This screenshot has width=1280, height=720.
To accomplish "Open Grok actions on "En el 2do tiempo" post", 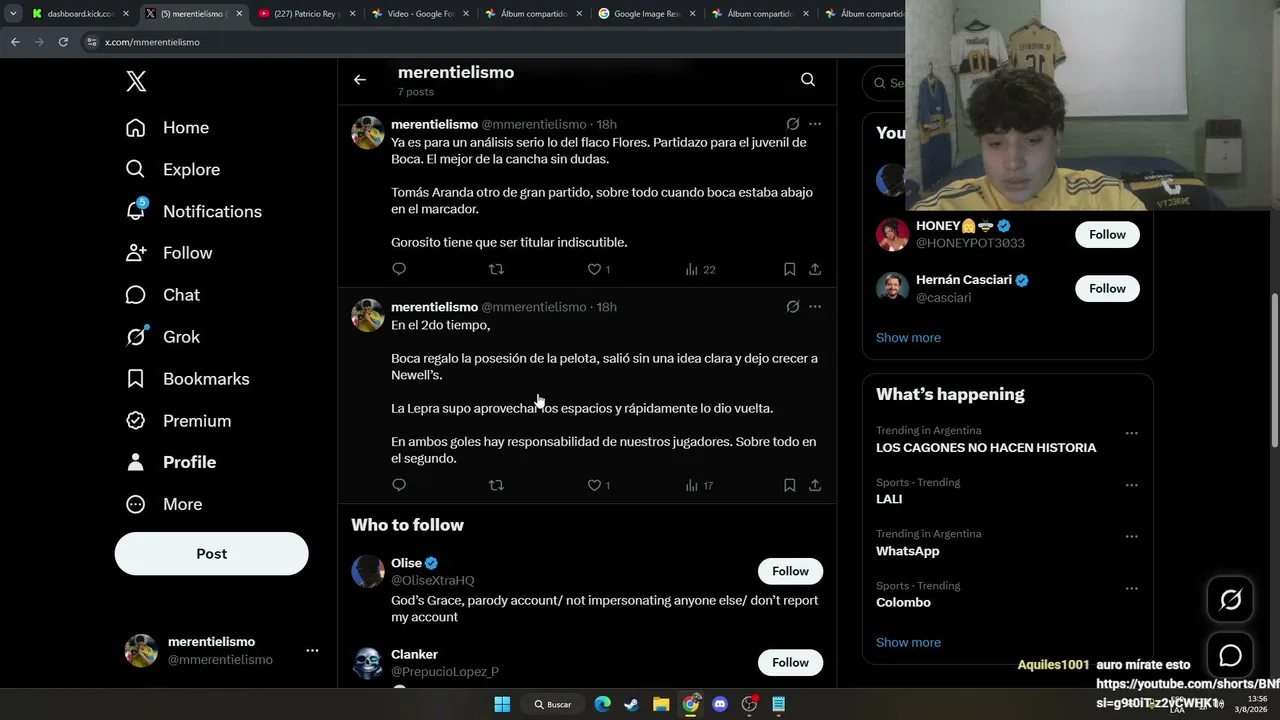I will 792,307.
